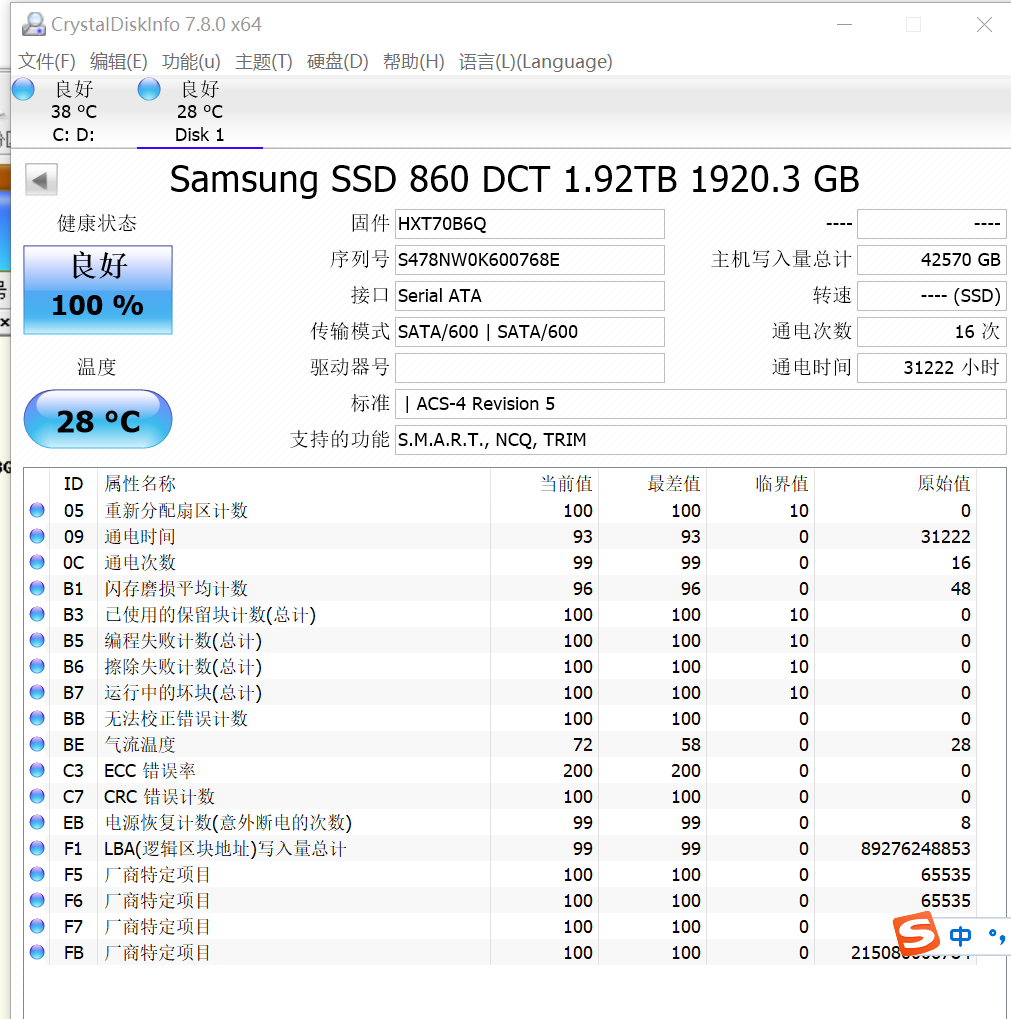Click status dot of row EB 电源恢复计数
The width and height of the screenshot is (1011, 1019).
click(37, 822)
